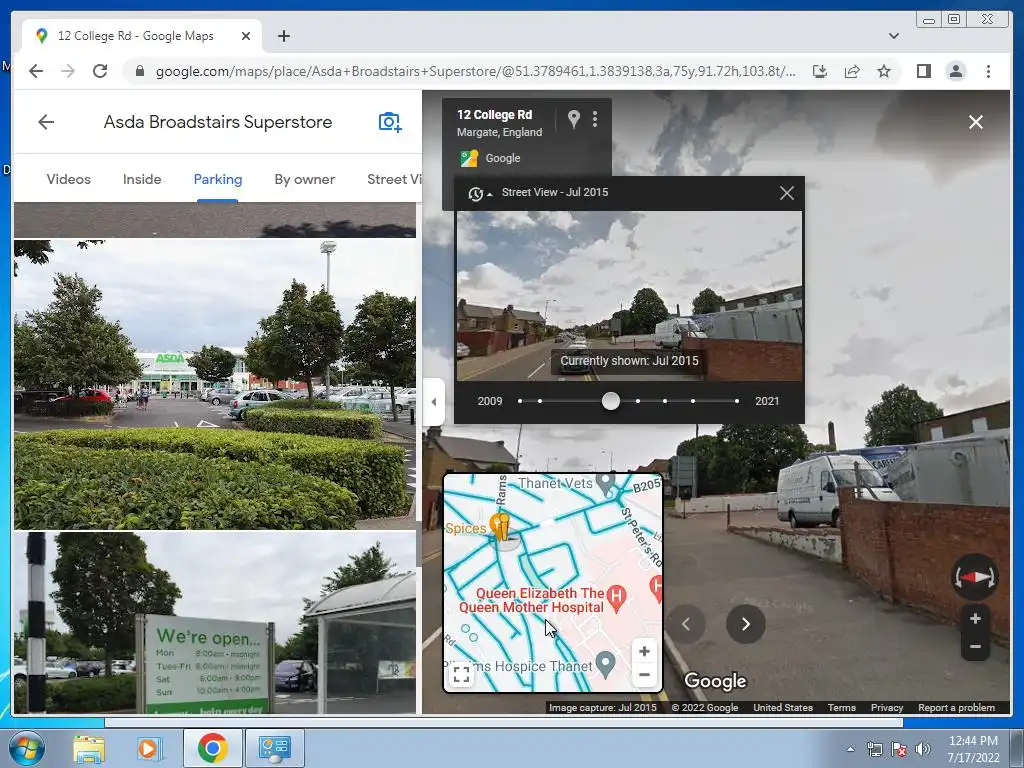Open the Asda car park photo
Viewport: 1024px width, 768px height.
click(x=215, y=384)
